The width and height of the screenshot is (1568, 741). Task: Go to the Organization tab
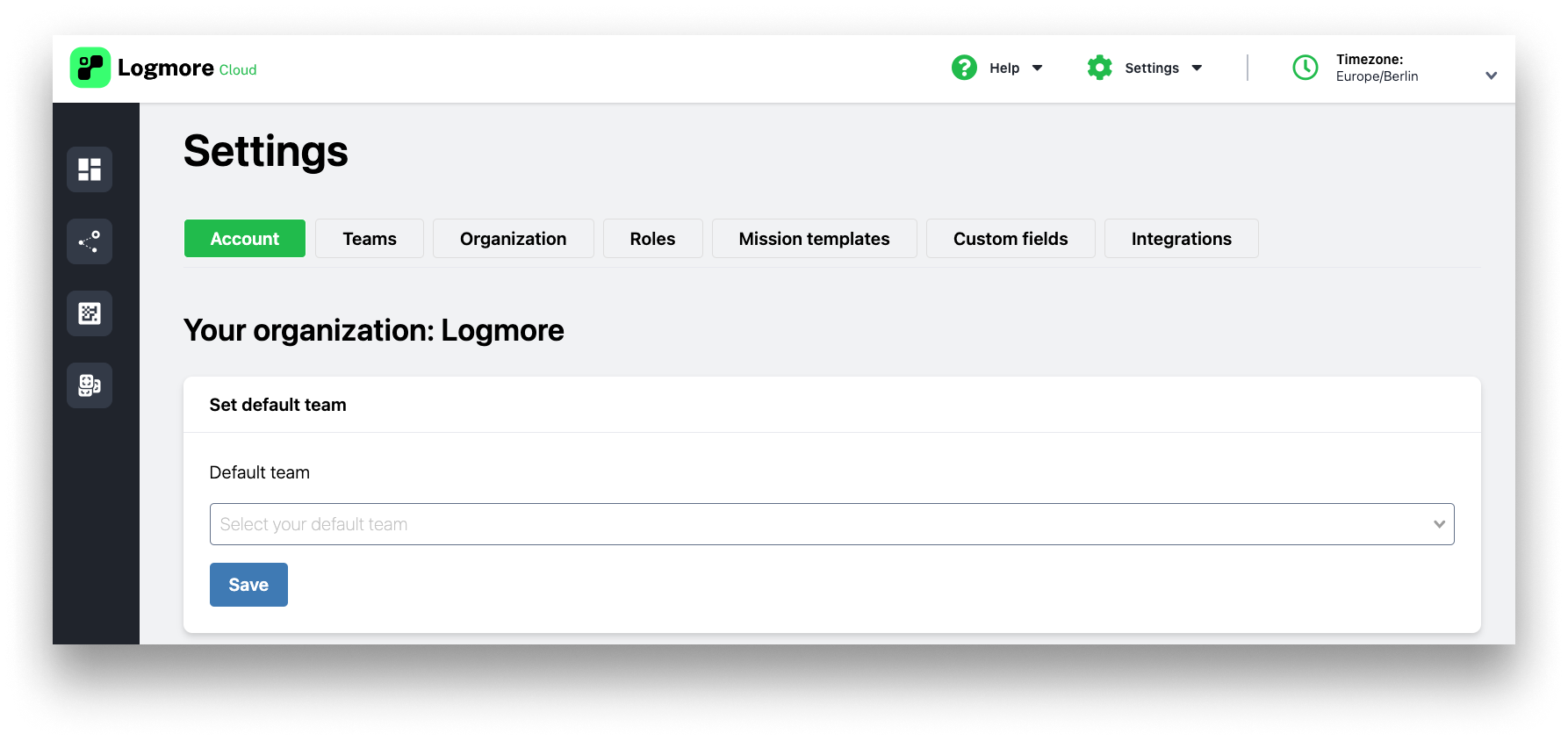pos(513,239)
